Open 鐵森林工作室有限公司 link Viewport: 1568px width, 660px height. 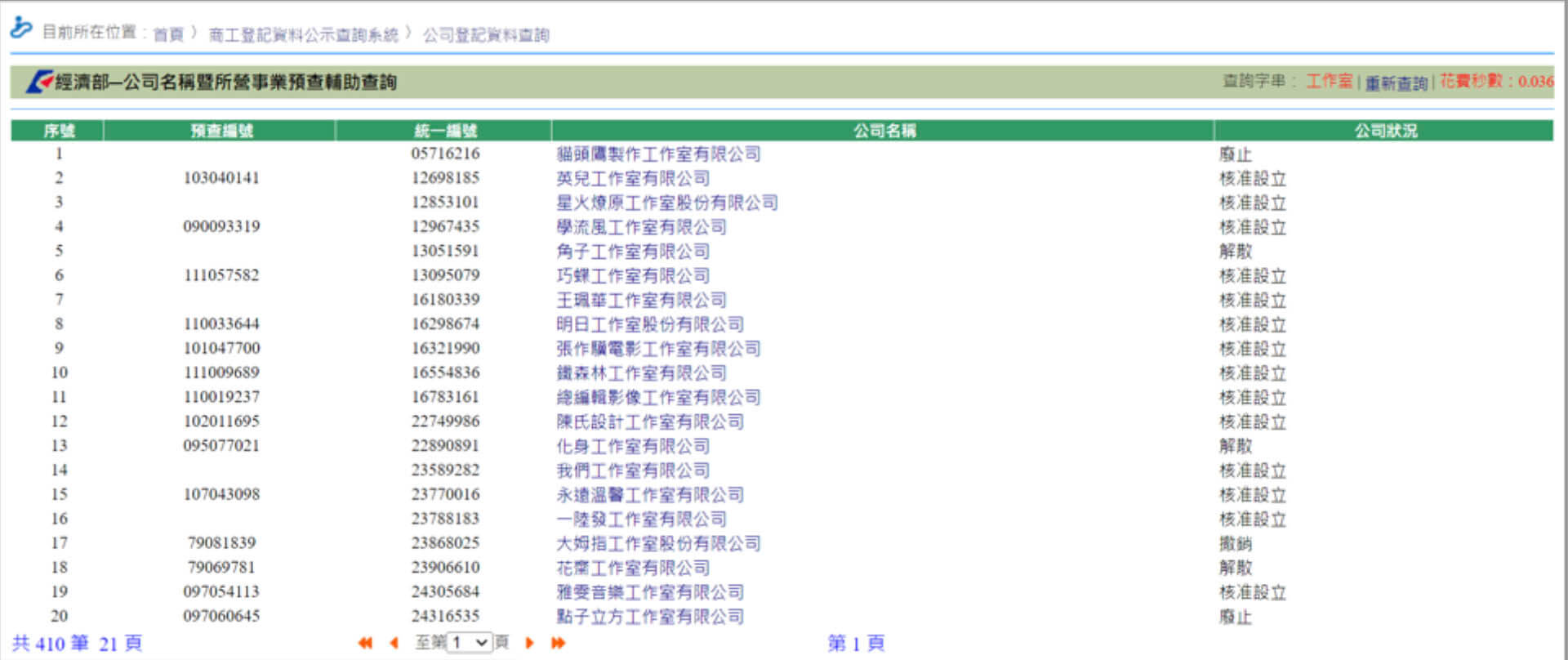click(x=641, y=372)
